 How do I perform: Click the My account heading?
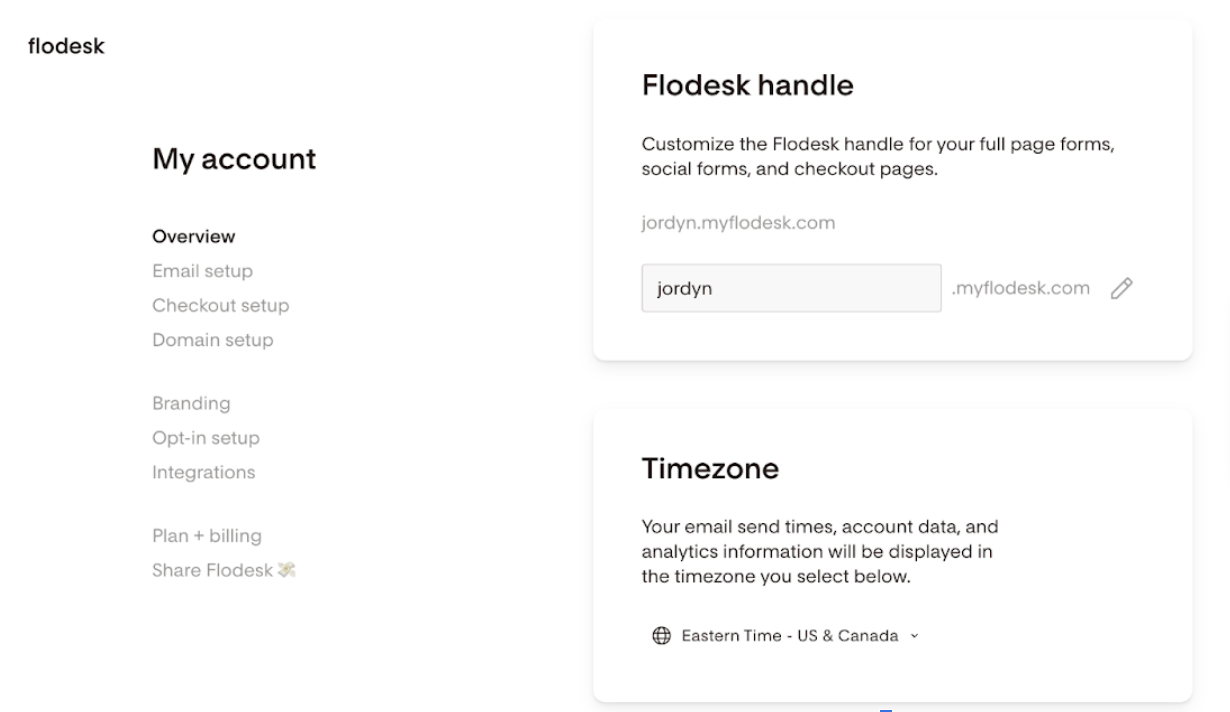tap(234, 159)
